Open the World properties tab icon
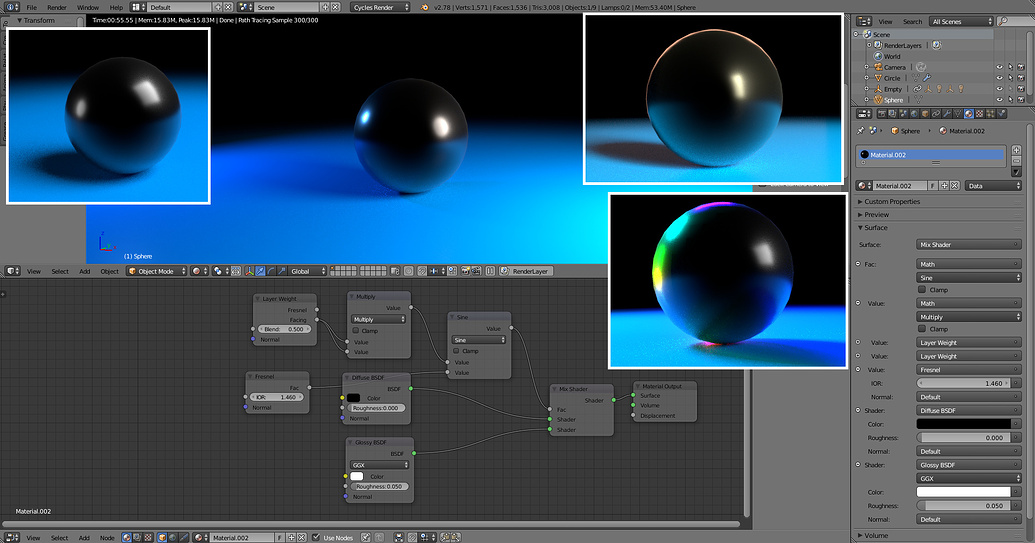Image resolution: width=1035 pixels, height=543 pixels. [x=914, y=113]
